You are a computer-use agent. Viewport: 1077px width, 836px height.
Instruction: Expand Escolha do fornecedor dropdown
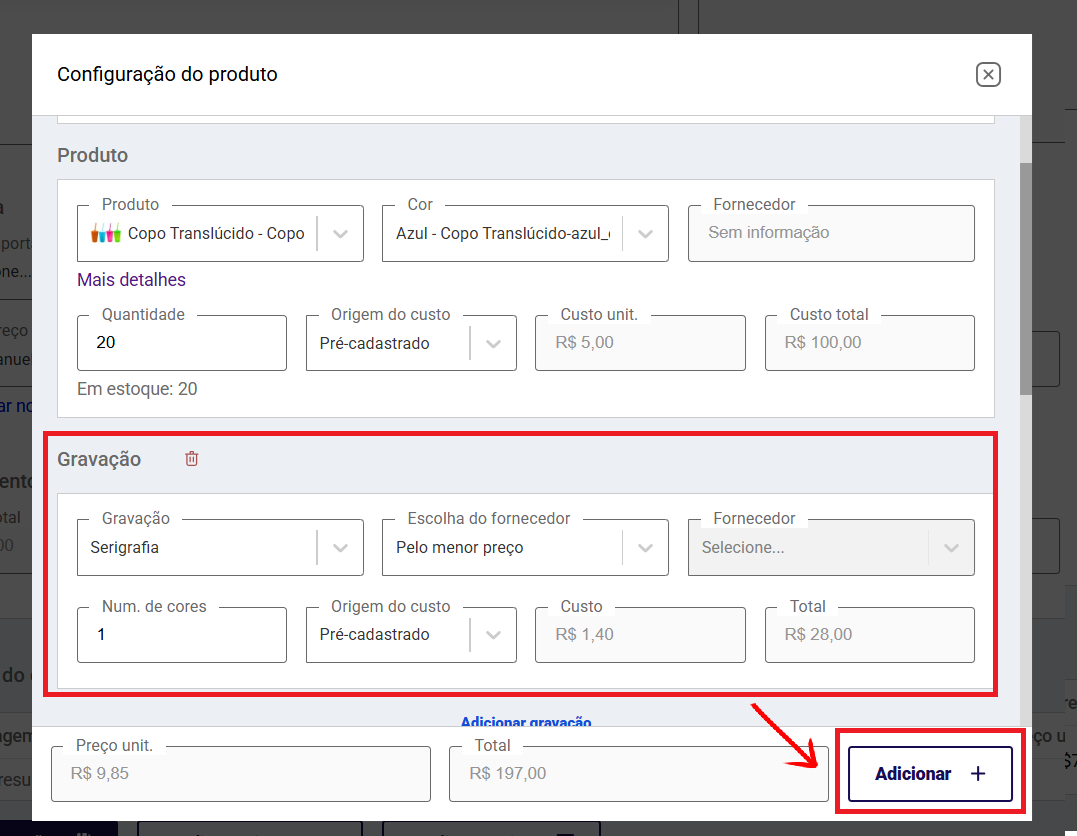click(x=525, y=547)
